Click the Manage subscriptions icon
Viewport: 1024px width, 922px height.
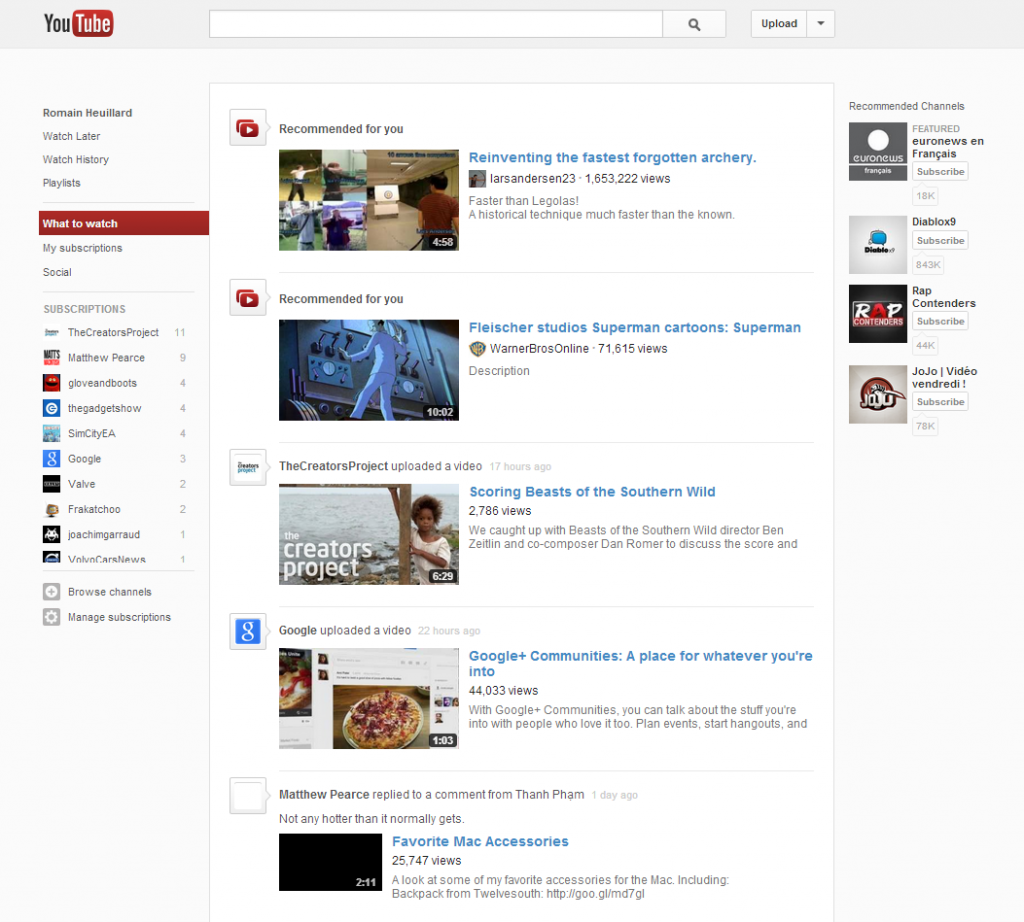(50, 617)
